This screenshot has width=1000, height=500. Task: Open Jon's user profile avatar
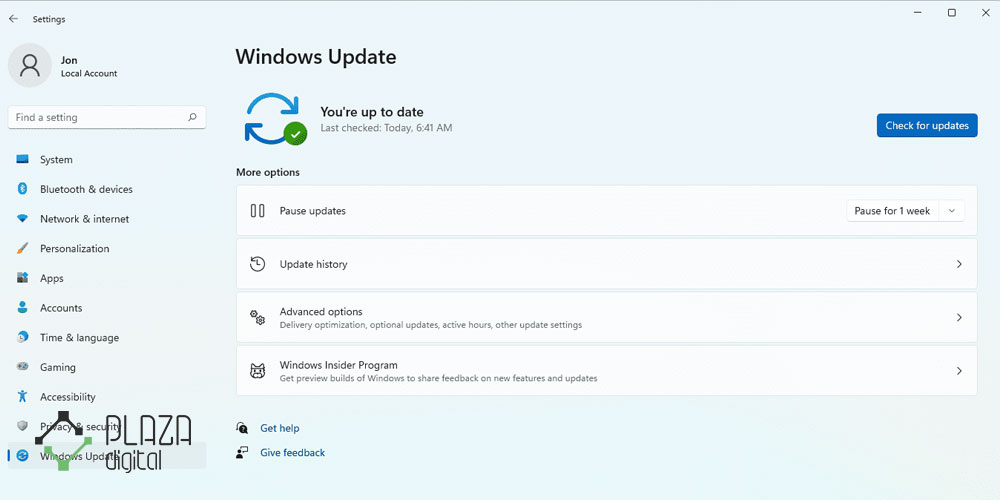30,65
